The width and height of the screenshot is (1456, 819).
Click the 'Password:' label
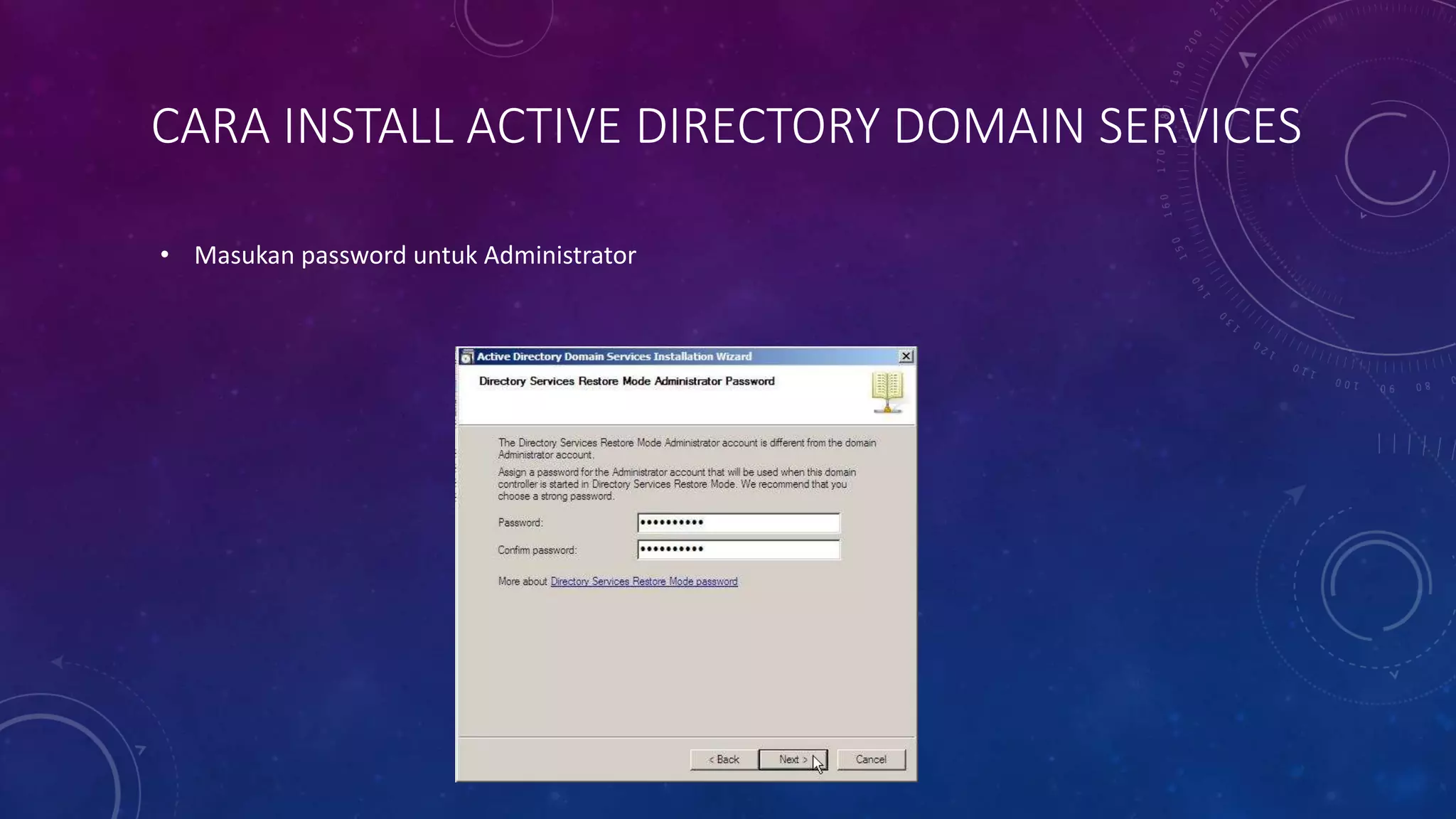[x=520, y=523]
